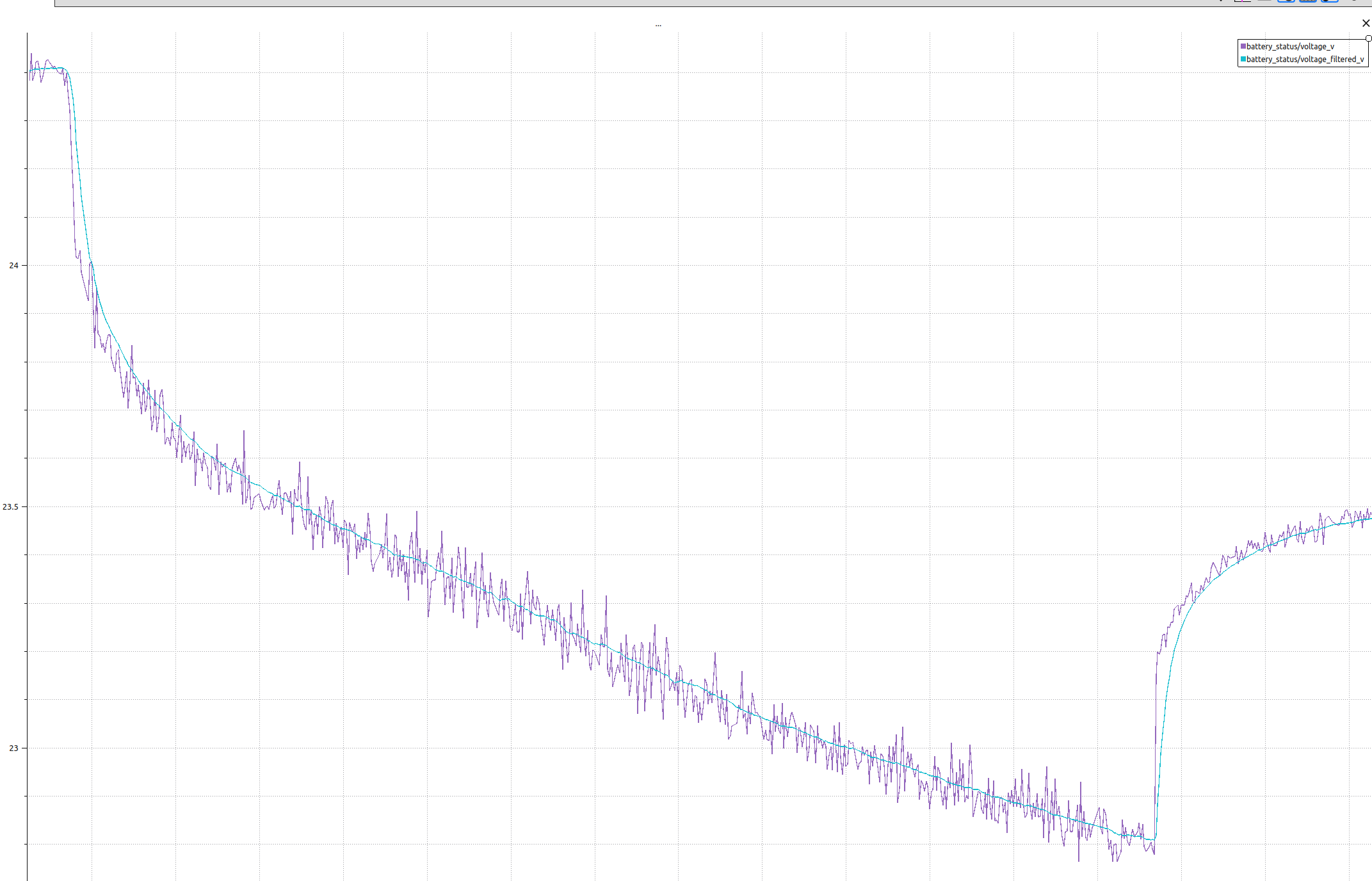Screen dimensions: 1372x881
Task: Toggle the battery_status/voltage_v legend entry
Action: (1289, 47)
